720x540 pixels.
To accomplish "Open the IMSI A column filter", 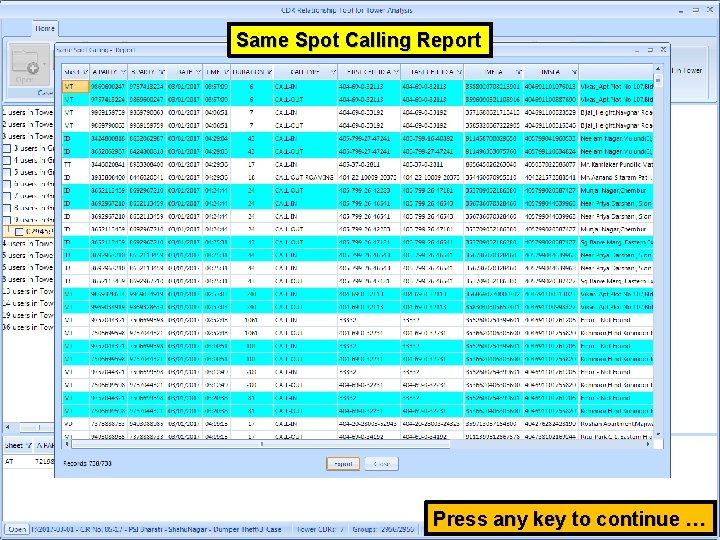I will pos(574,72).
